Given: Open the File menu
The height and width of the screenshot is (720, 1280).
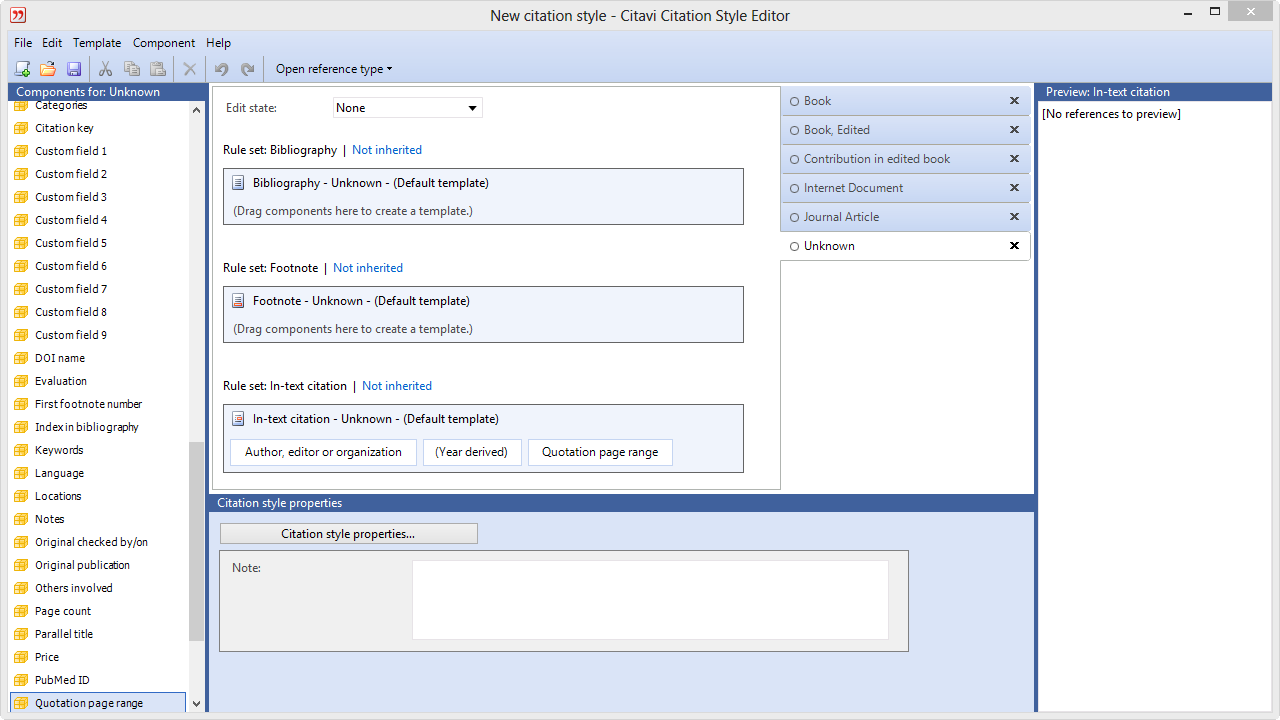Looking at the screenshot, I should [x=23, y=43].
